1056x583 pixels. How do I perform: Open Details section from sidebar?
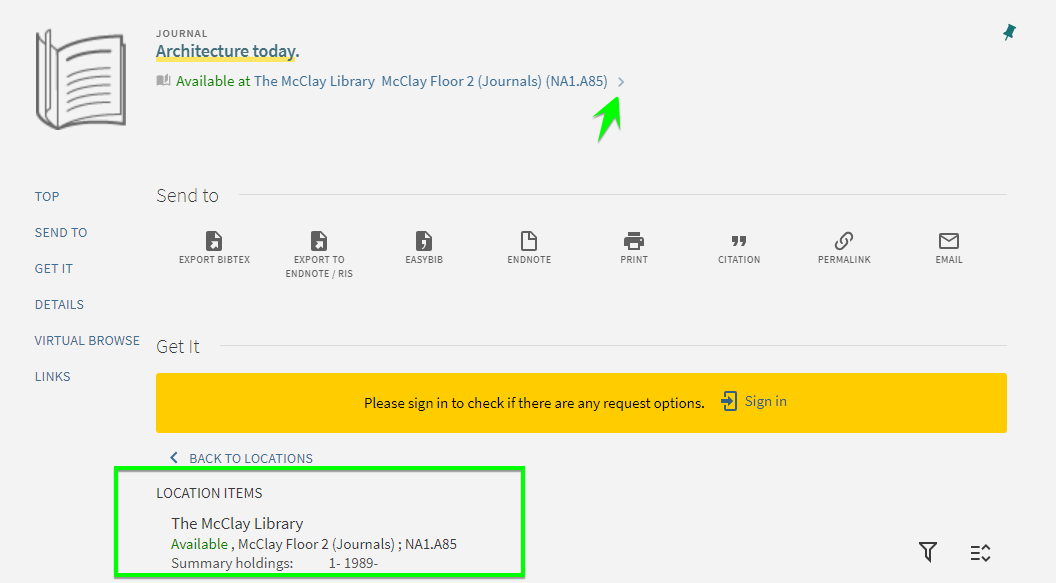coord(59,305)
